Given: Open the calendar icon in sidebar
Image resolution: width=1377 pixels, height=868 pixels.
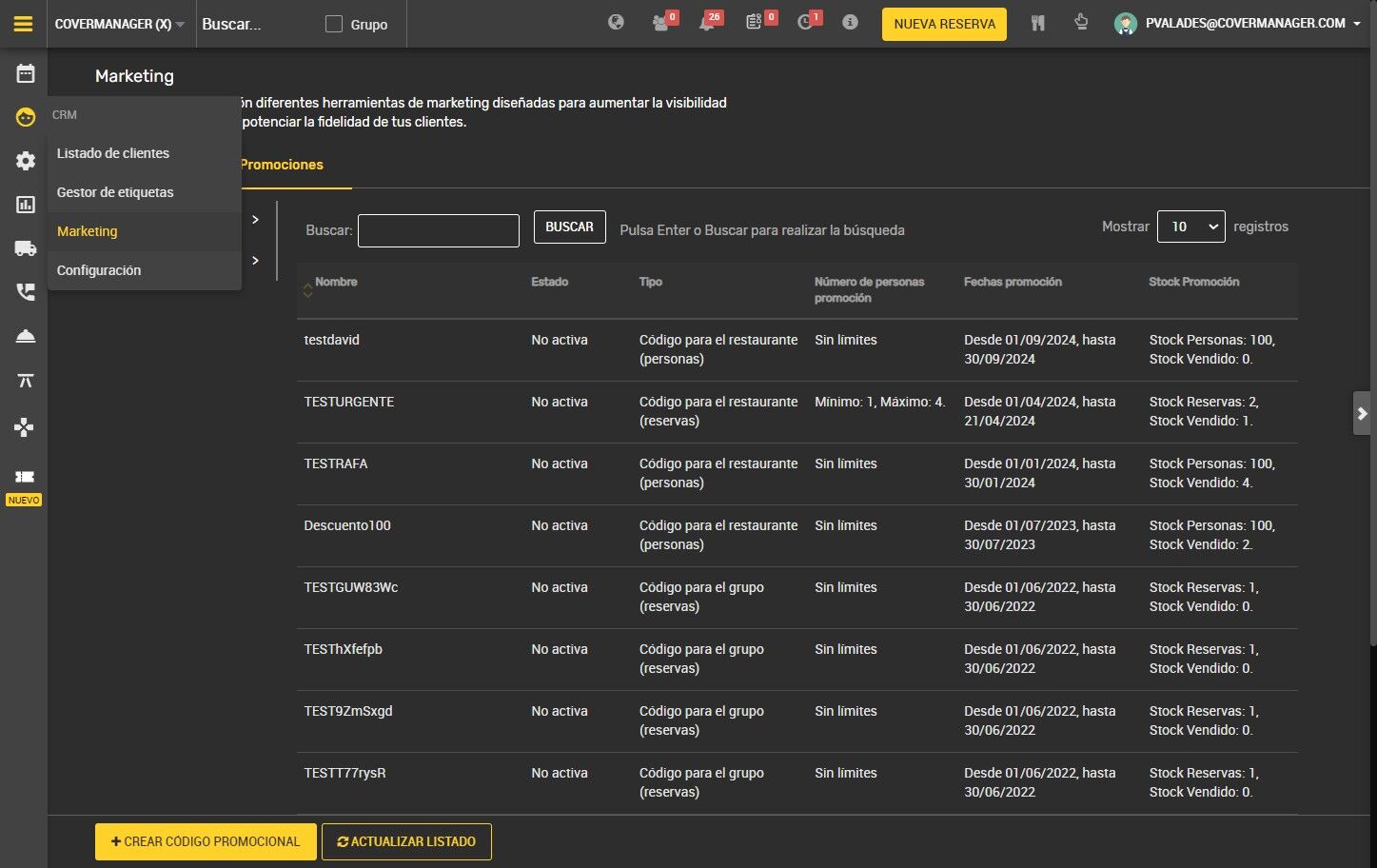Looking at the screenshot, I should 26,73.
